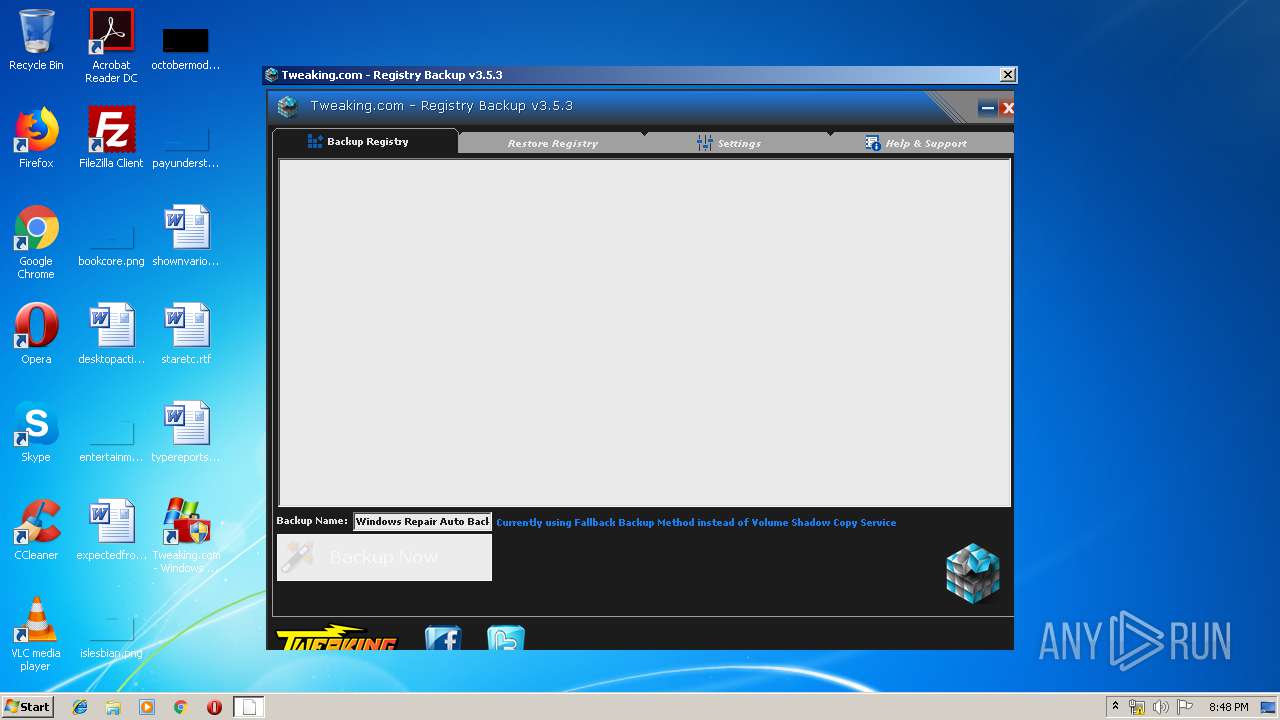Edit the Backup Name text field
Screen dimensions: 1280x720
coord(422,521)
